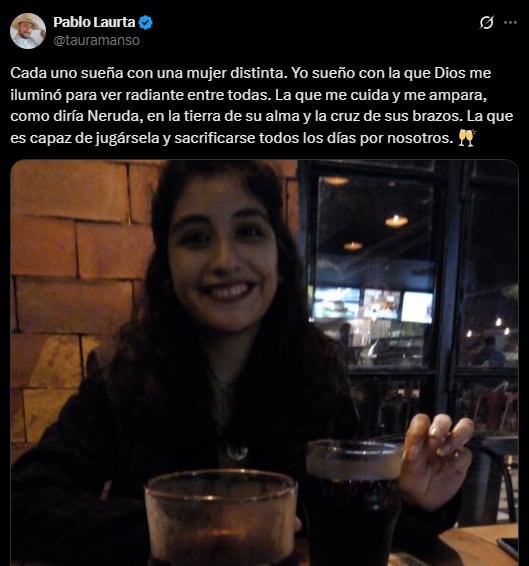Click the dark beer glass with foam

click(x=353, y=502)
